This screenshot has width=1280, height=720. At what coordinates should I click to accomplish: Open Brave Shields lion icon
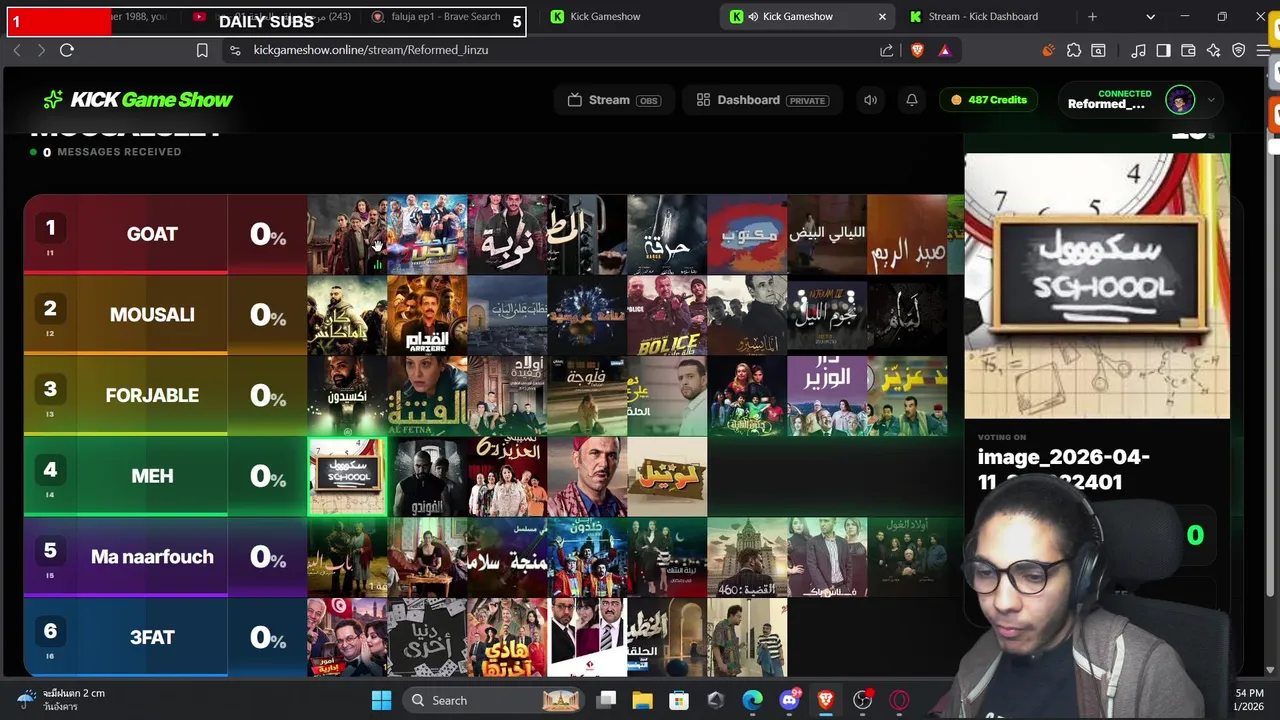(917, 50)
